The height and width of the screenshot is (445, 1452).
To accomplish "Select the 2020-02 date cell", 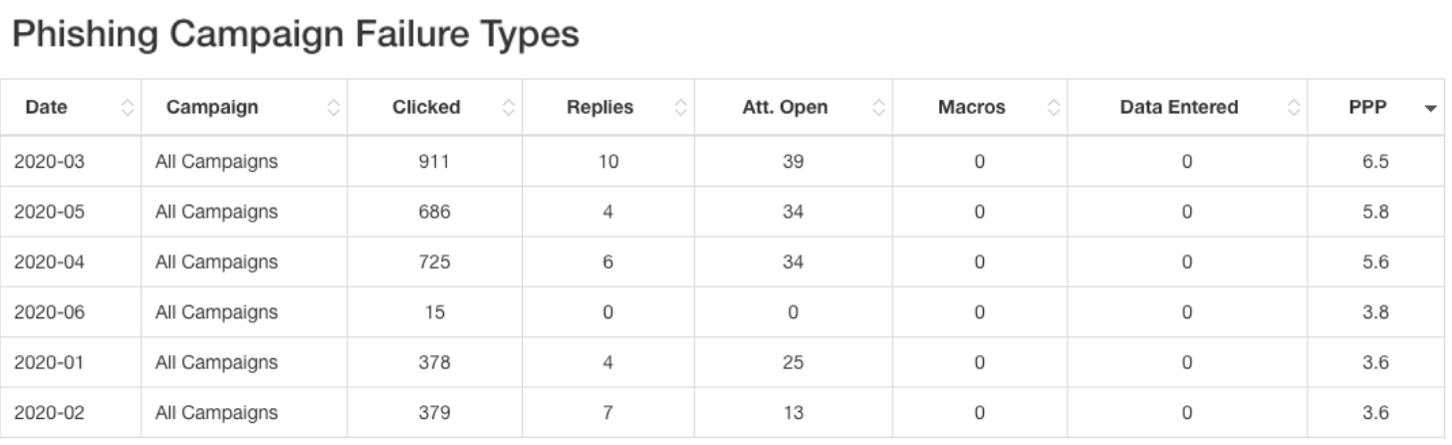I will tap(49, 412).
